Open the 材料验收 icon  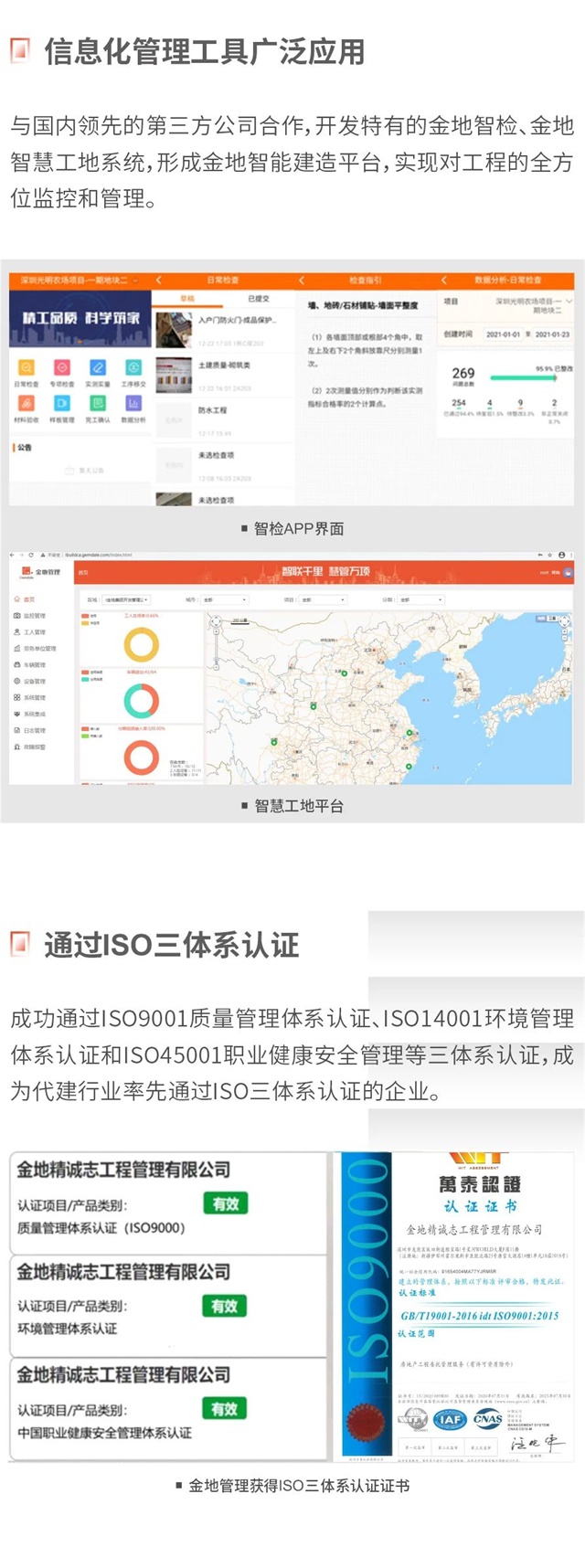click(x=26, y=404)
